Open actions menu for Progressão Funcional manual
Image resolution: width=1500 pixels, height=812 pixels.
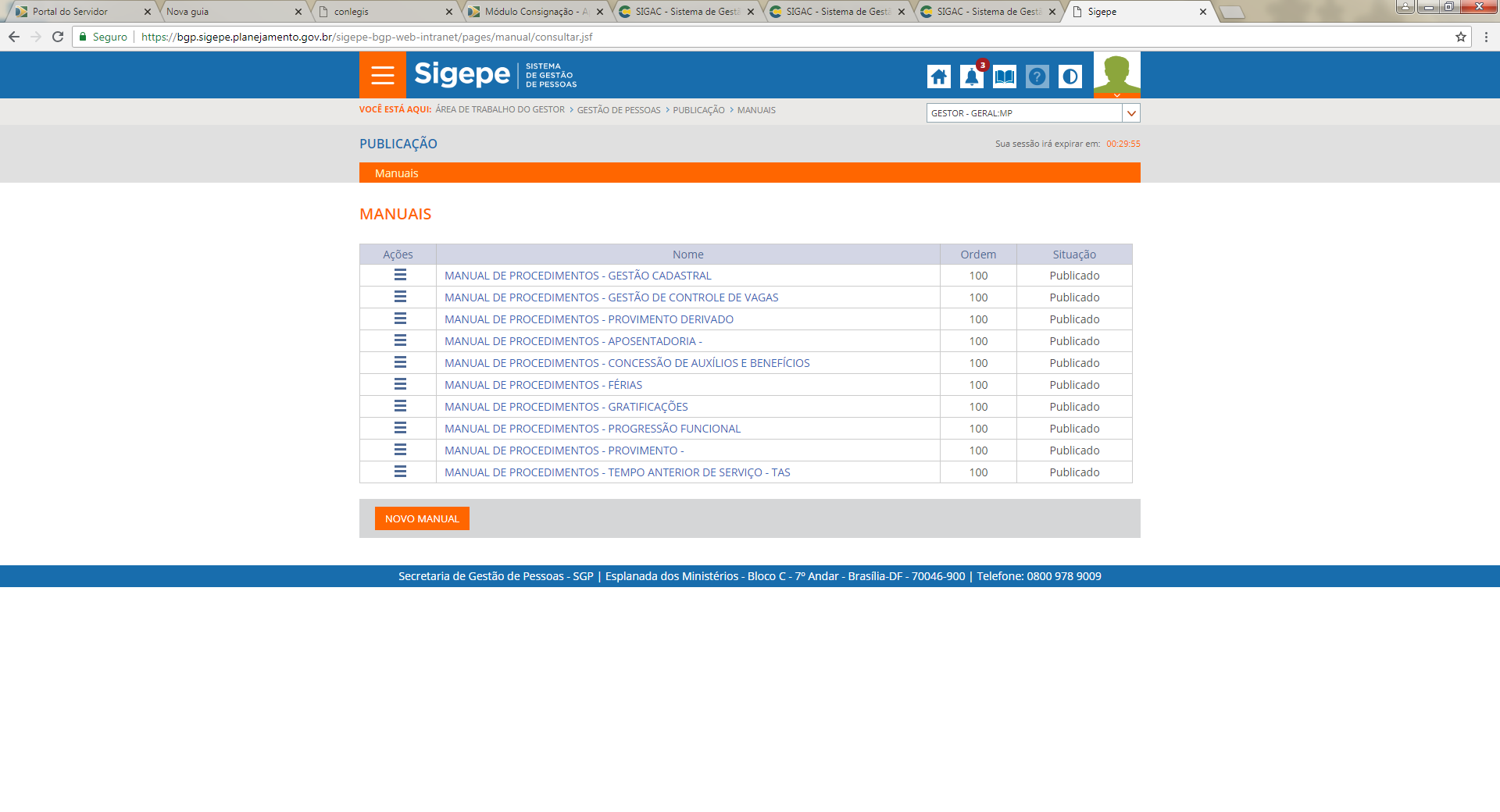pos(400,428)
